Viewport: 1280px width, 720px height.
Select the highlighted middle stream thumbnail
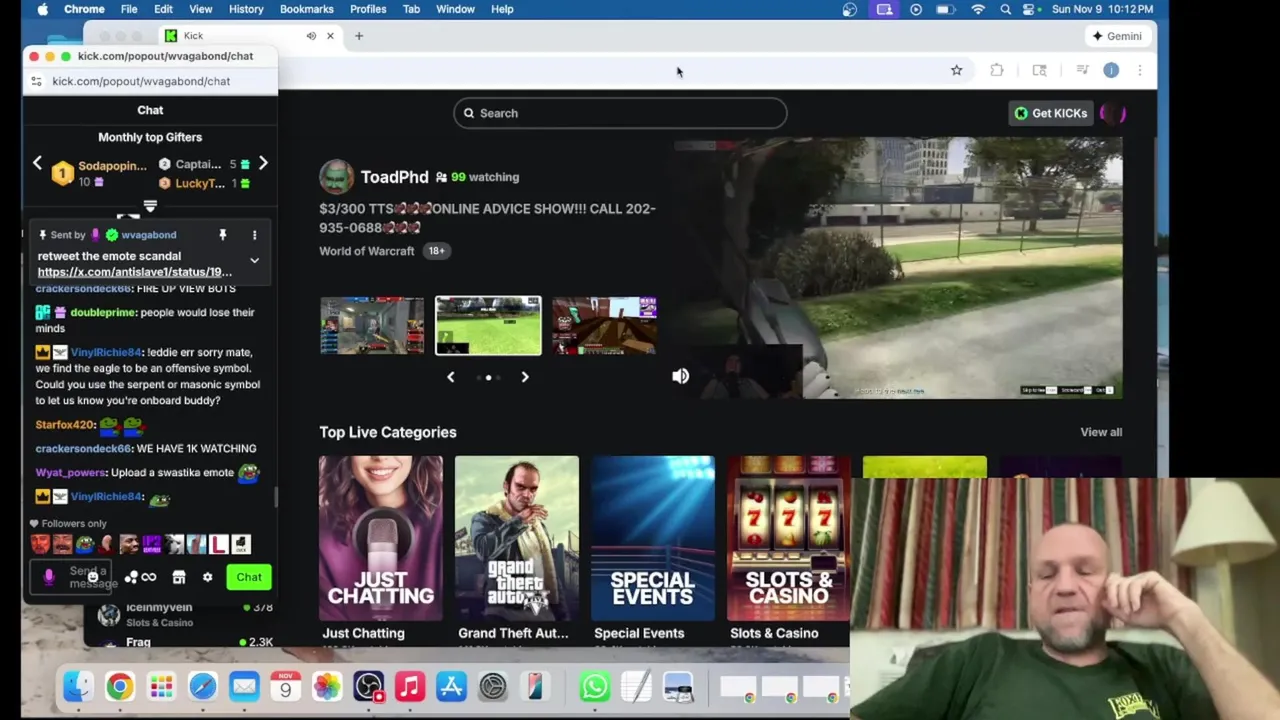coord(488,325)
